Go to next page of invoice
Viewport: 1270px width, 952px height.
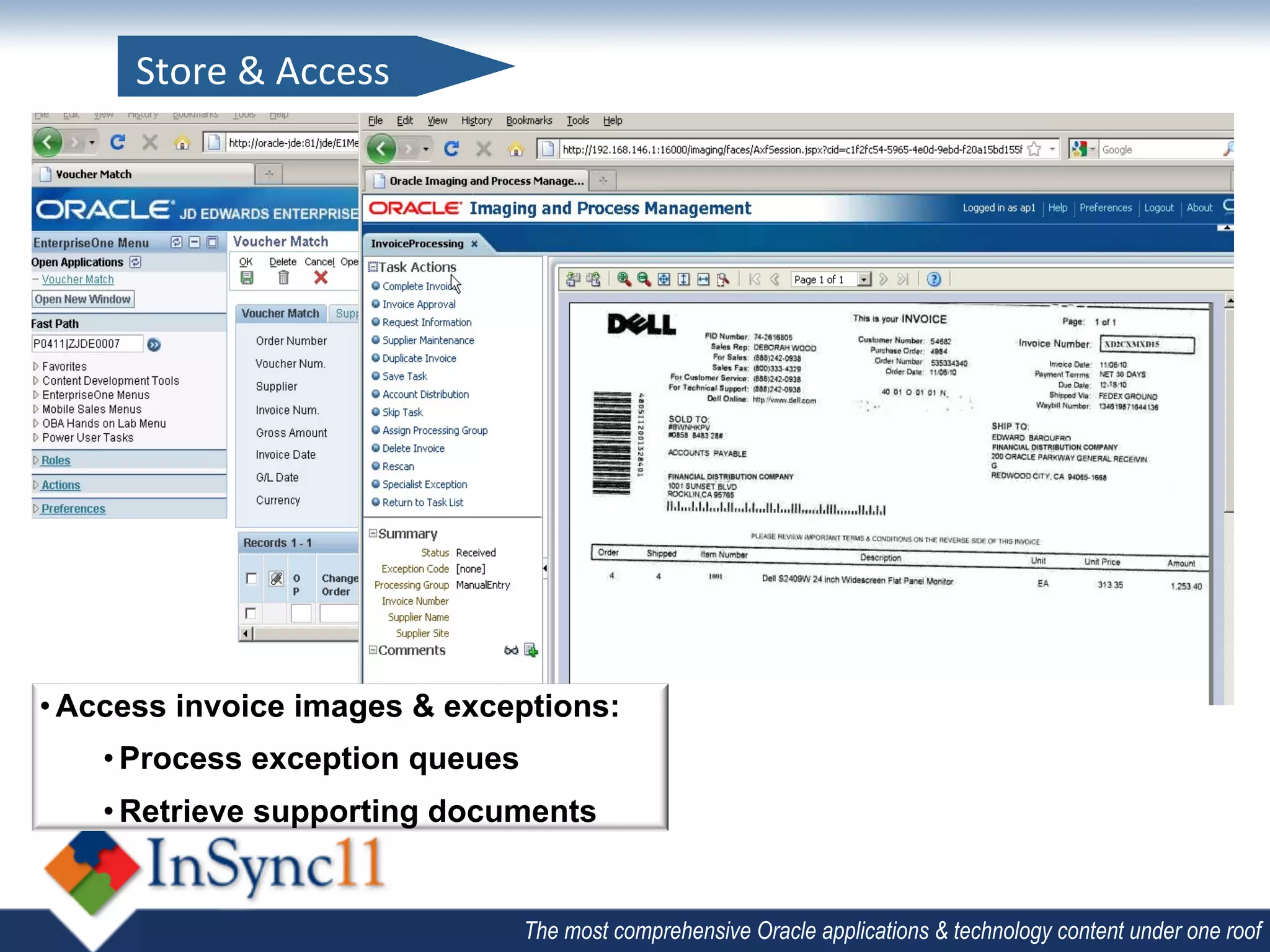(x=883, y=280)
